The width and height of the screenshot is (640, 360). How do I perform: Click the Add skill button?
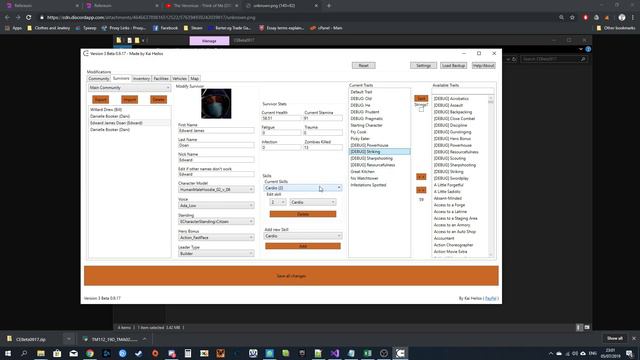point(303,246)
